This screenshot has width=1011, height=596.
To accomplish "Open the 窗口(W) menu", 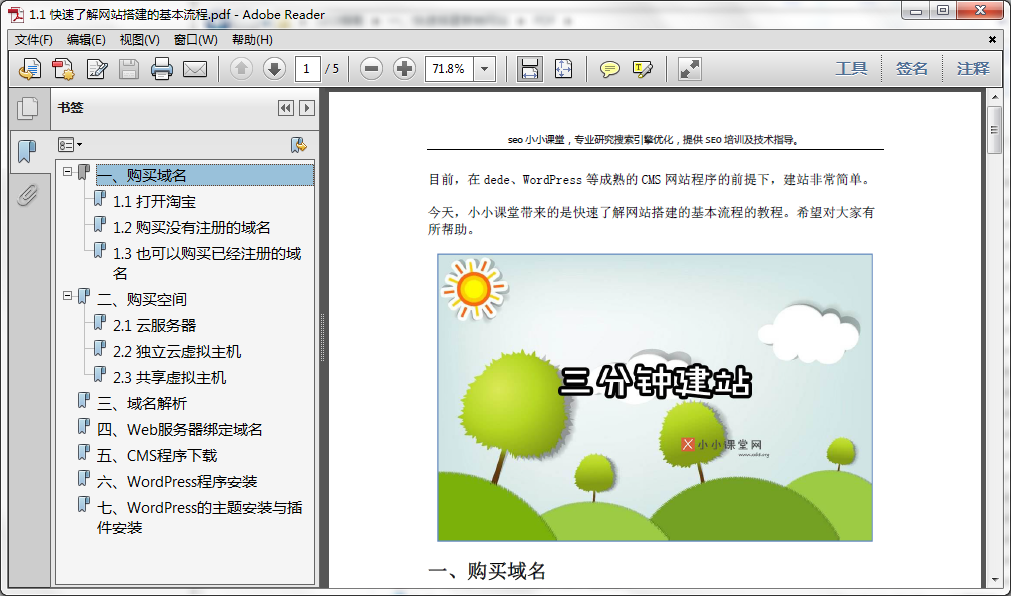I will coord(195,40).
